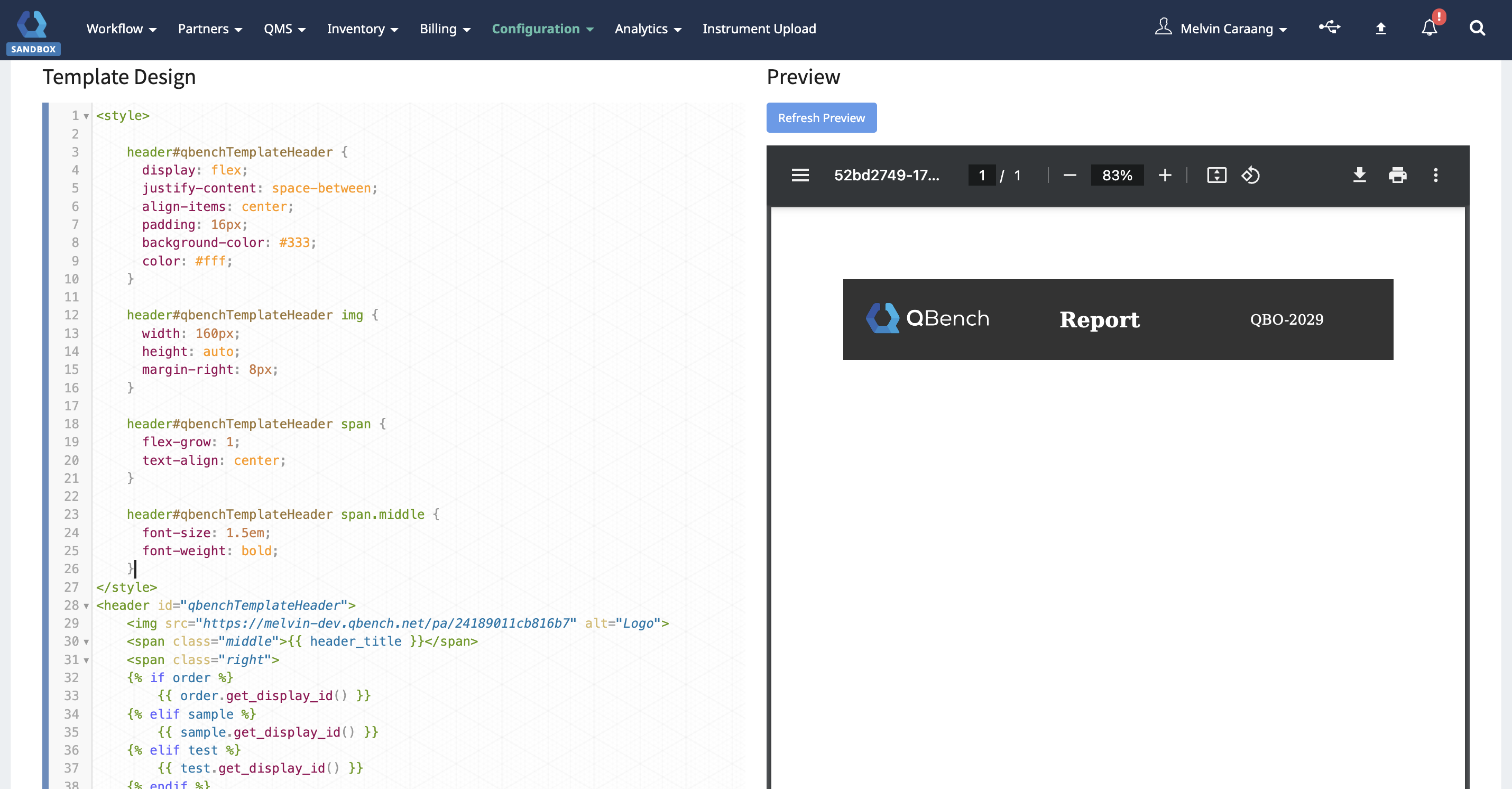Rotate the PDF counterclockwise
This screenshot has width=1512, height=789.
[1250, 175]
